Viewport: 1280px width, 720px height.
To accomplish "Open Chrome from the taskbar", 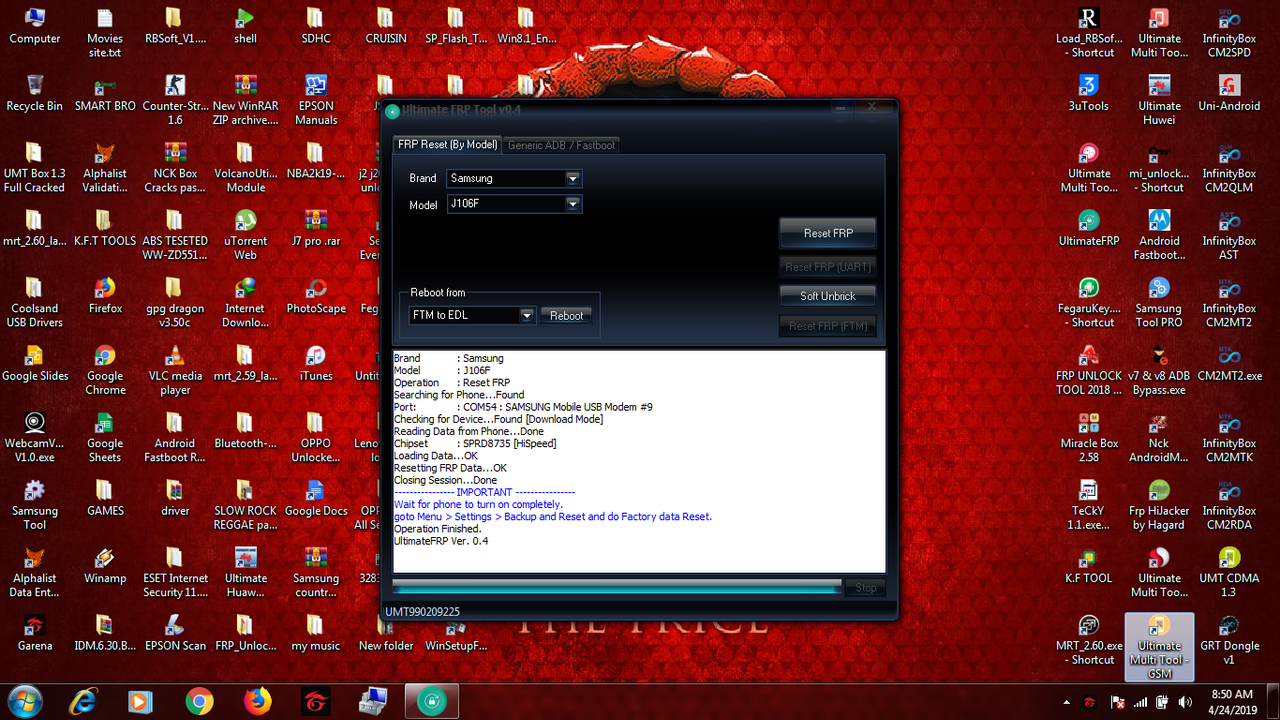I will coord(199,702).
